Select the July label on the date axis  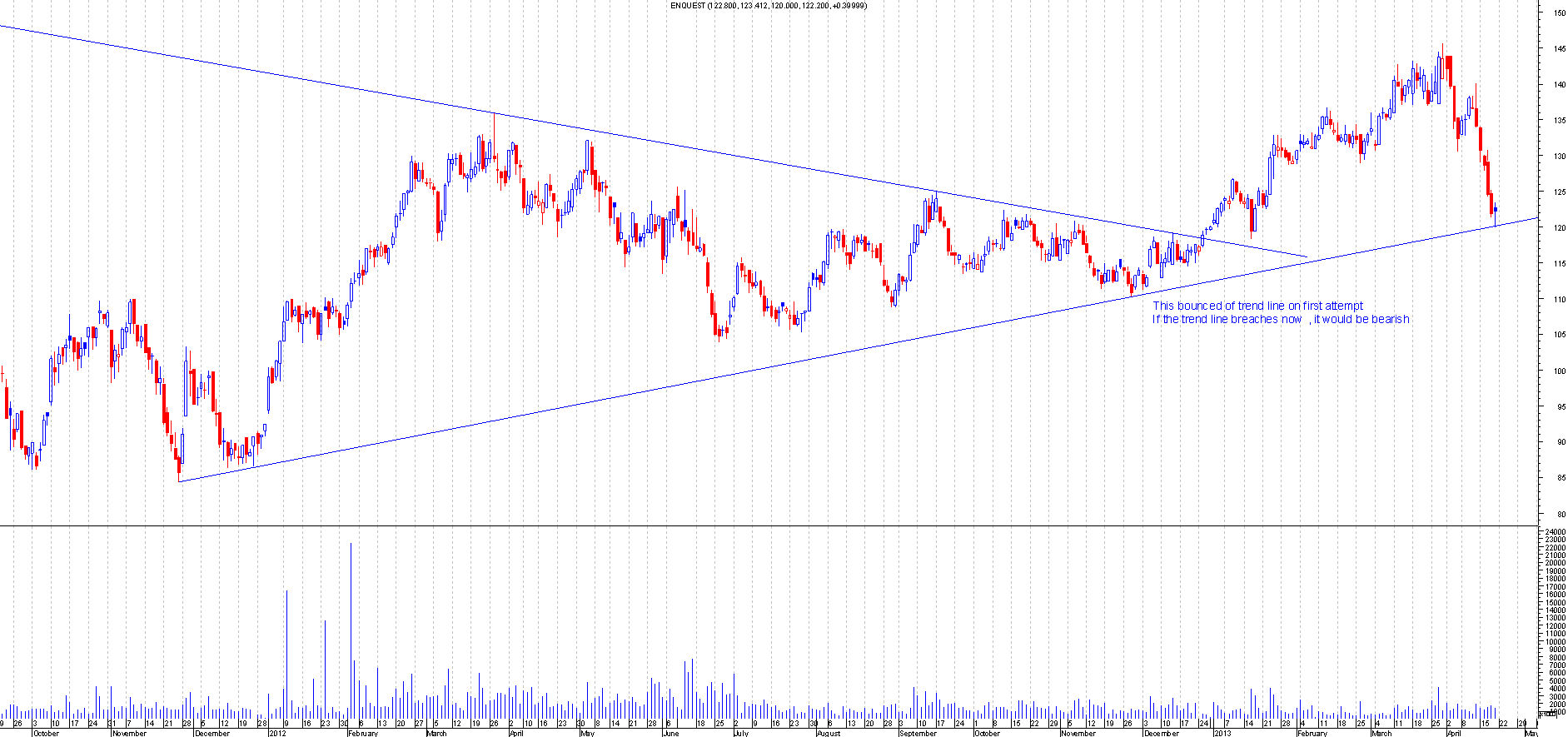[x=740, y=733]
